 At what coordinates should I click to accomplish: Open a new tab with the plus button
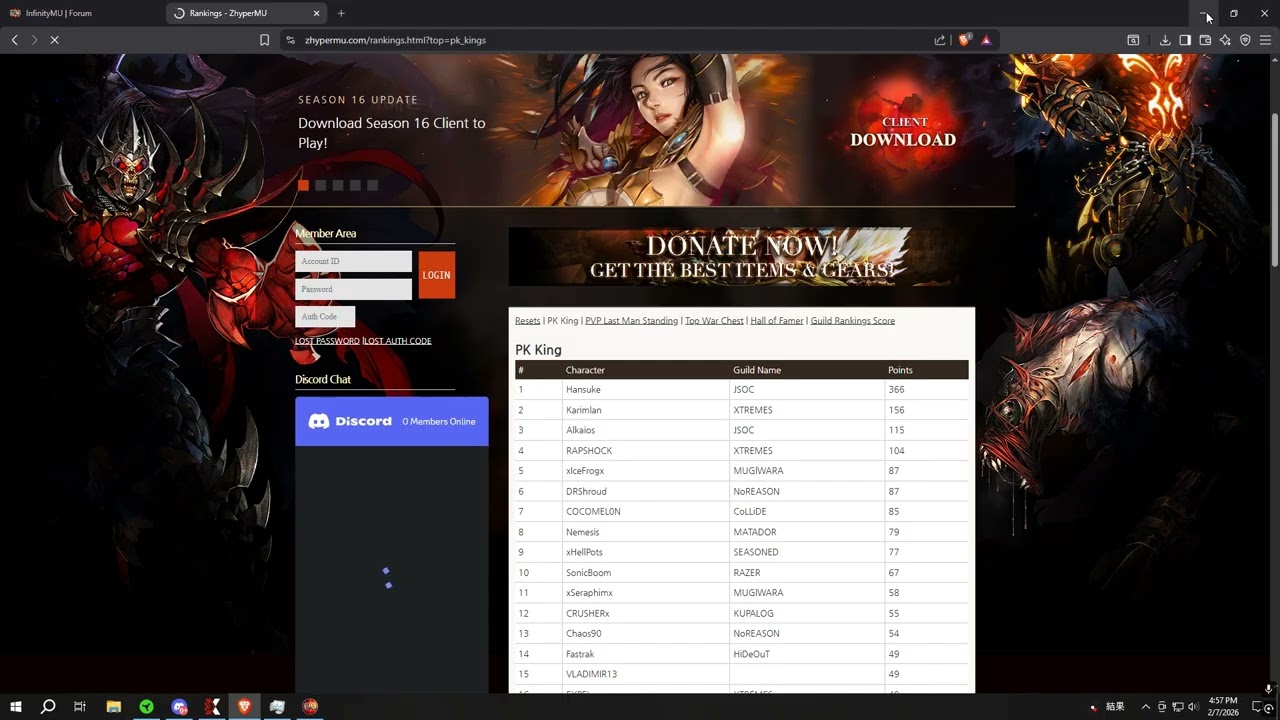[x=341, y=13]
